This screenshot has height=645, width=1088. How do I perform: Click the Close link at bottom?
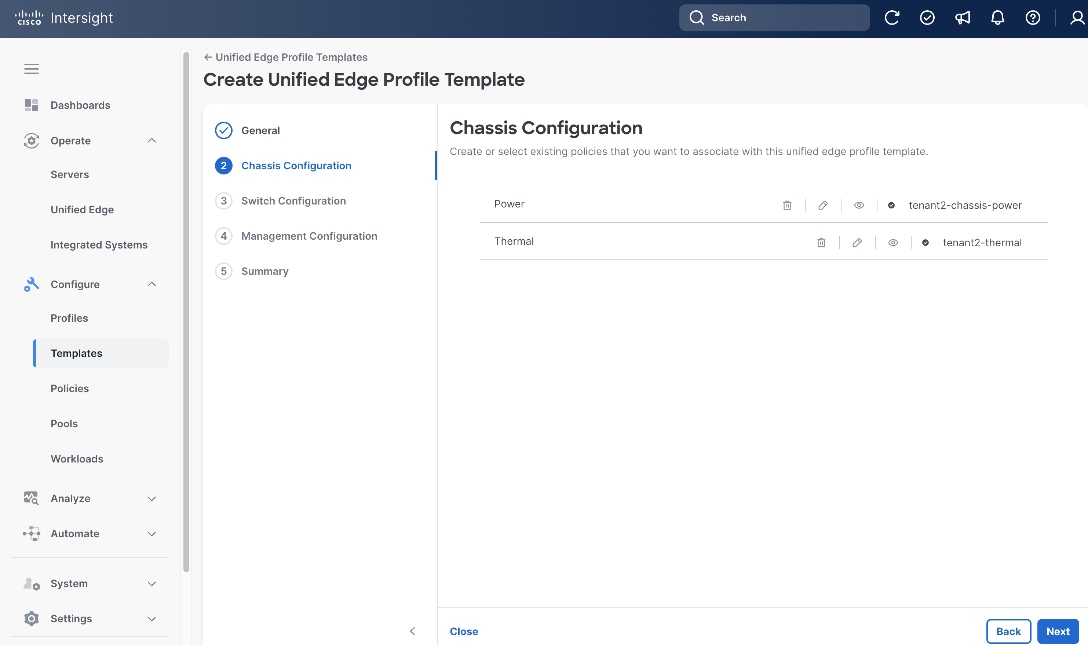[x=464, y=631]
